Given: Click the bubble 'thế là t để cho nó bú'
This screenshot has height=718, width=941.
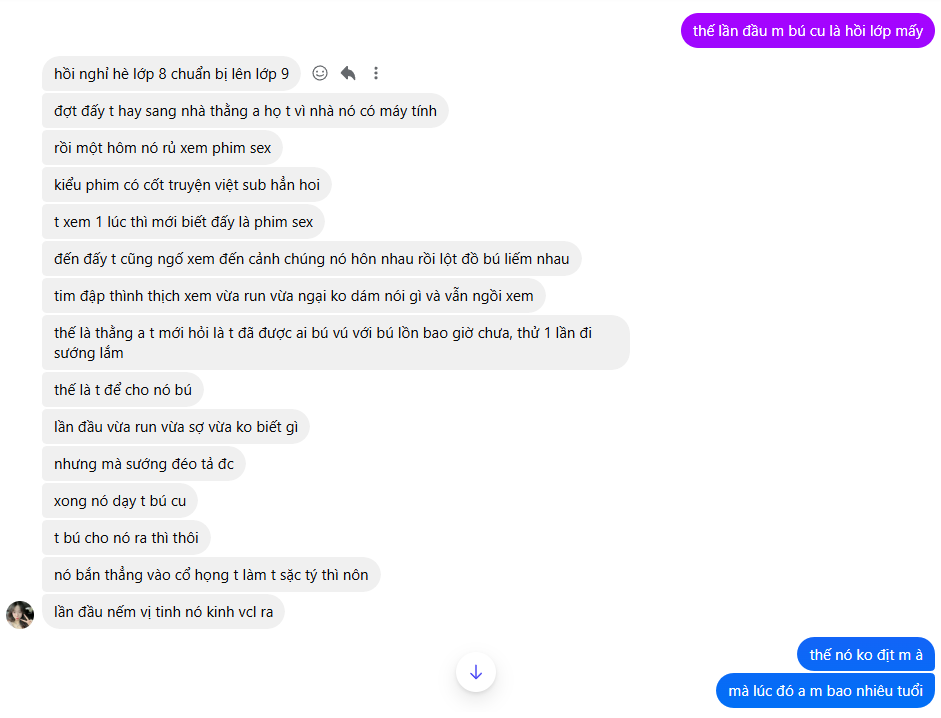Looking at the screenshot, I should coord(122,389).
